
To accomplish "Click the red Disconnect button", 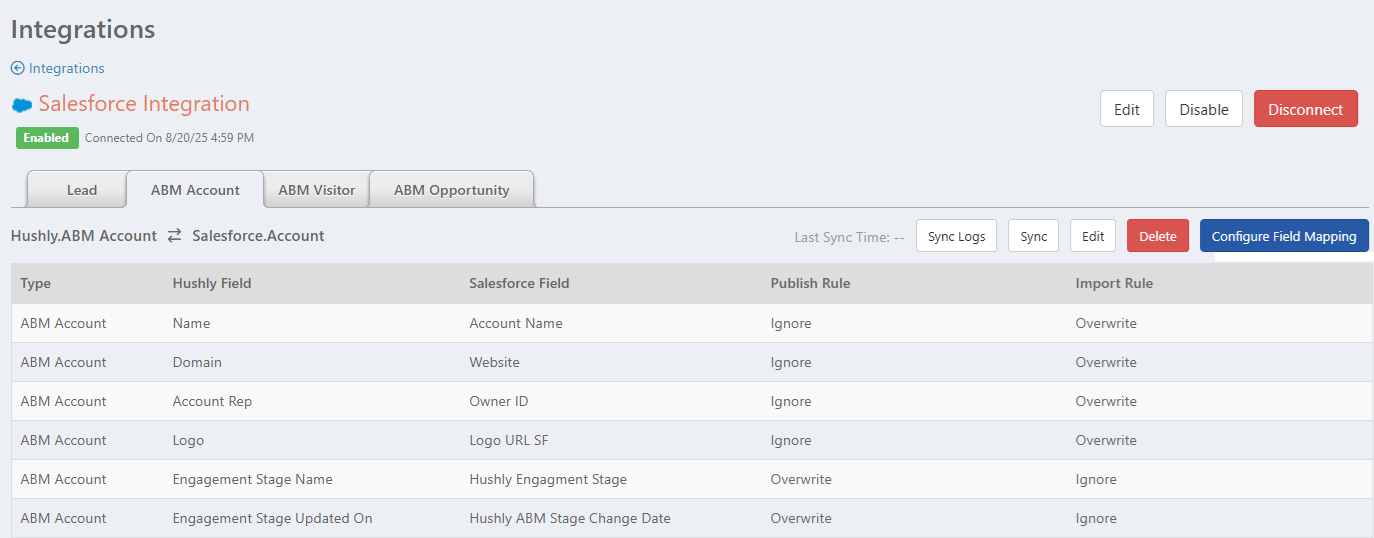I will [1306, 109].
